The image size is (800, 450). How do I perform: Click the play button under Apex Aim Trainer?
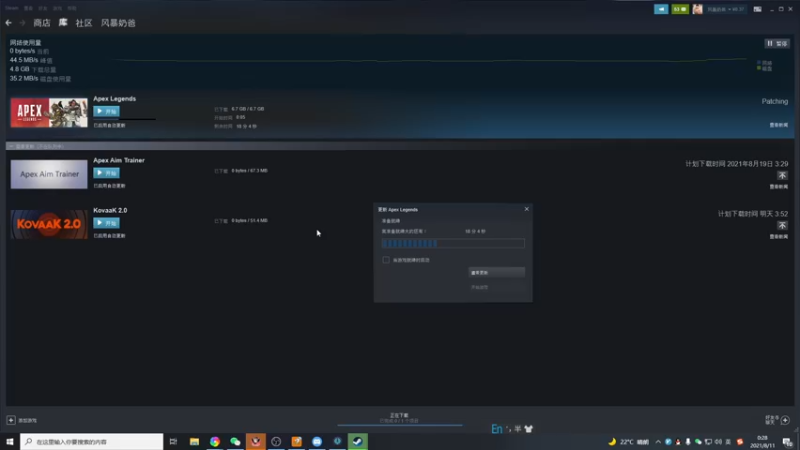point(106,173)
